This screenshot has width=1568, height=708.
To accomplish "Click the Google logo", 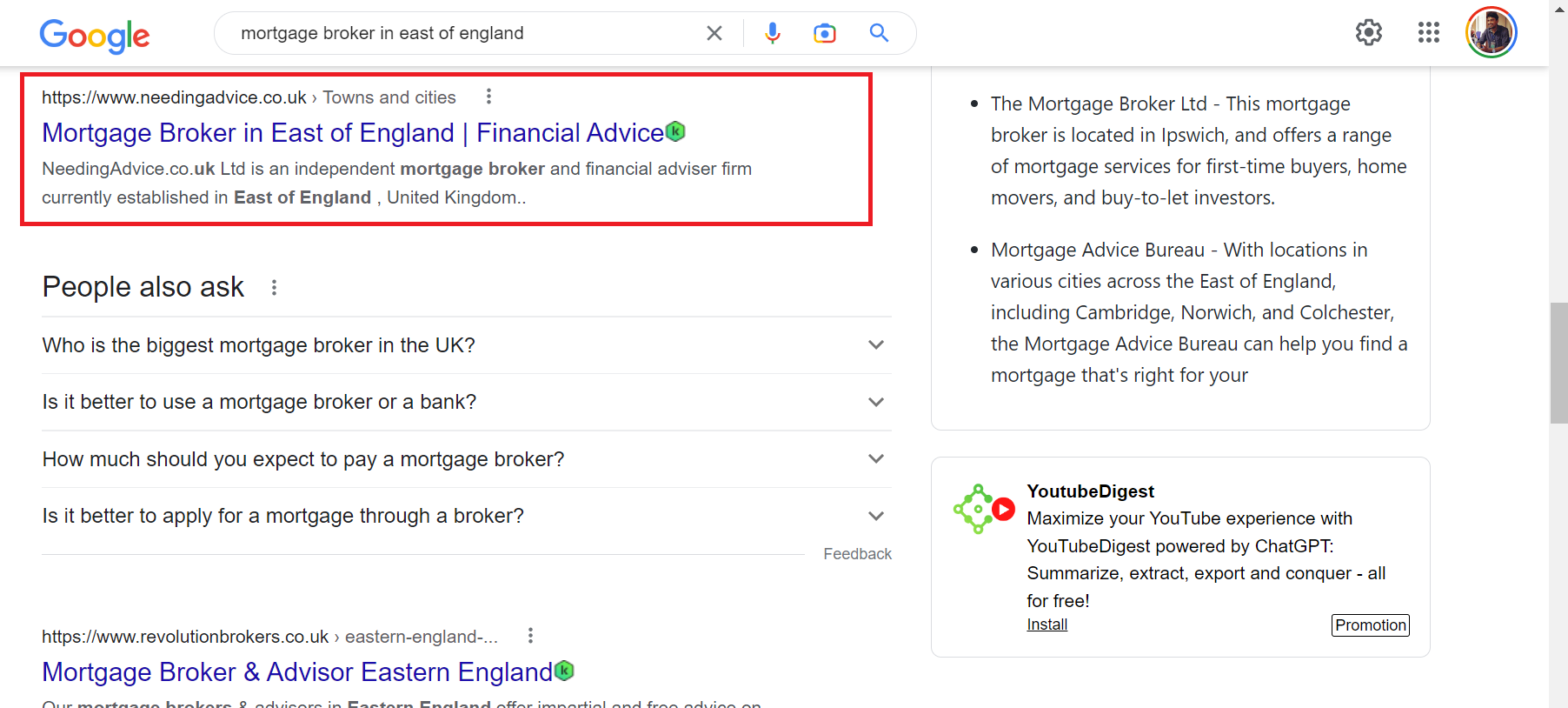I will pos(94,35).
